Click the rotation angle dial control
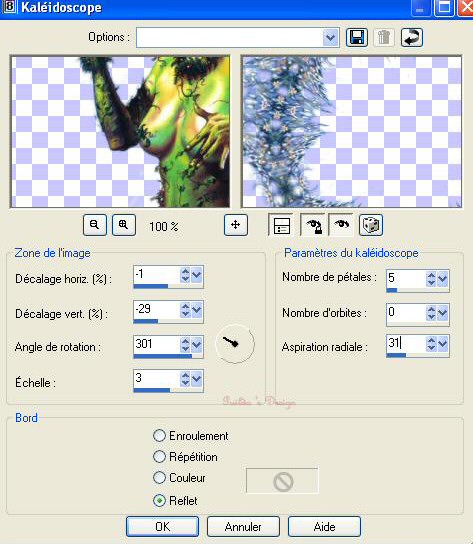Screen dimensions: 473x544 point(235,344)
